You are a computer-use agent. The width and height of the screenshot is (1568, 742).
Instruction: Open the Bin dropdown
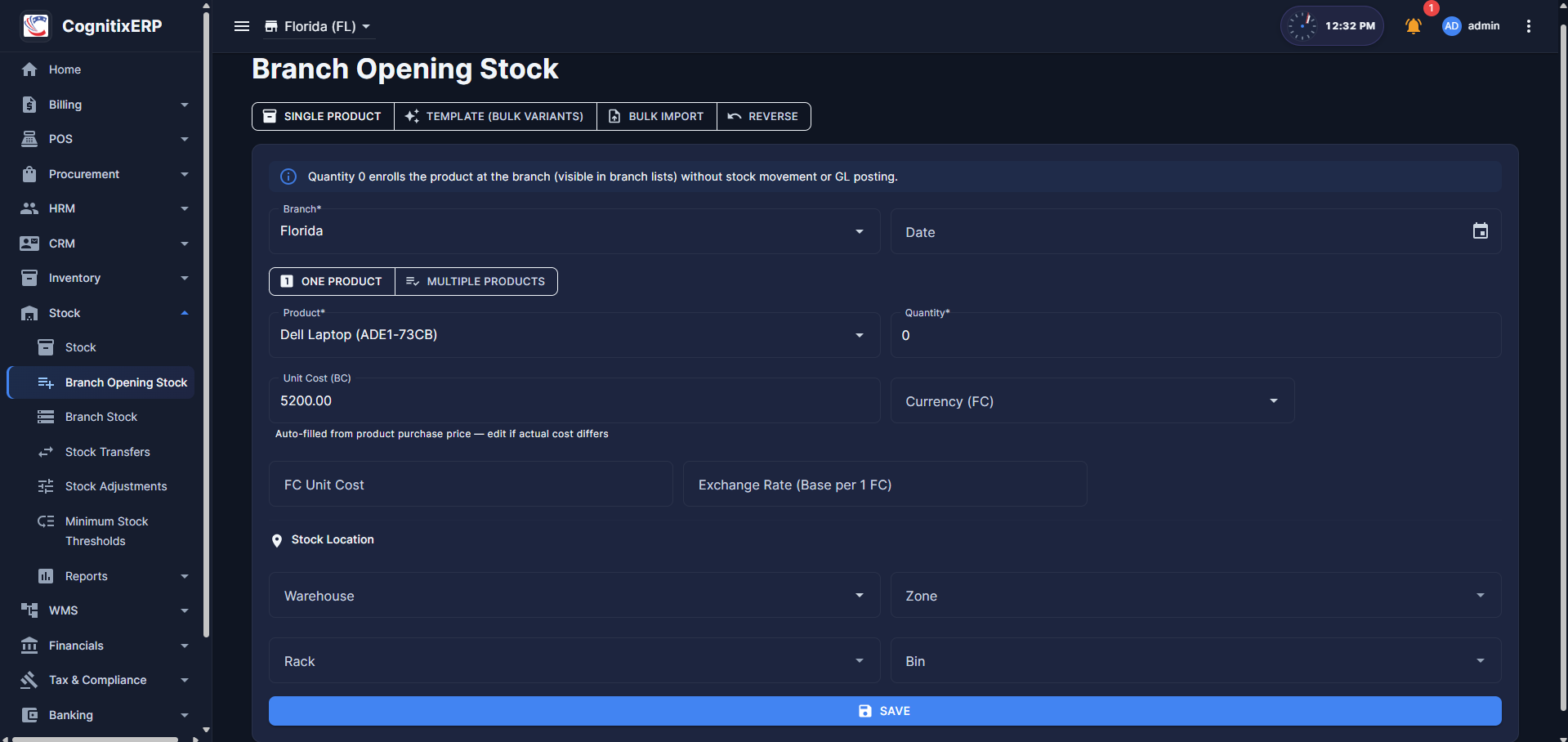click(1195, 660)
